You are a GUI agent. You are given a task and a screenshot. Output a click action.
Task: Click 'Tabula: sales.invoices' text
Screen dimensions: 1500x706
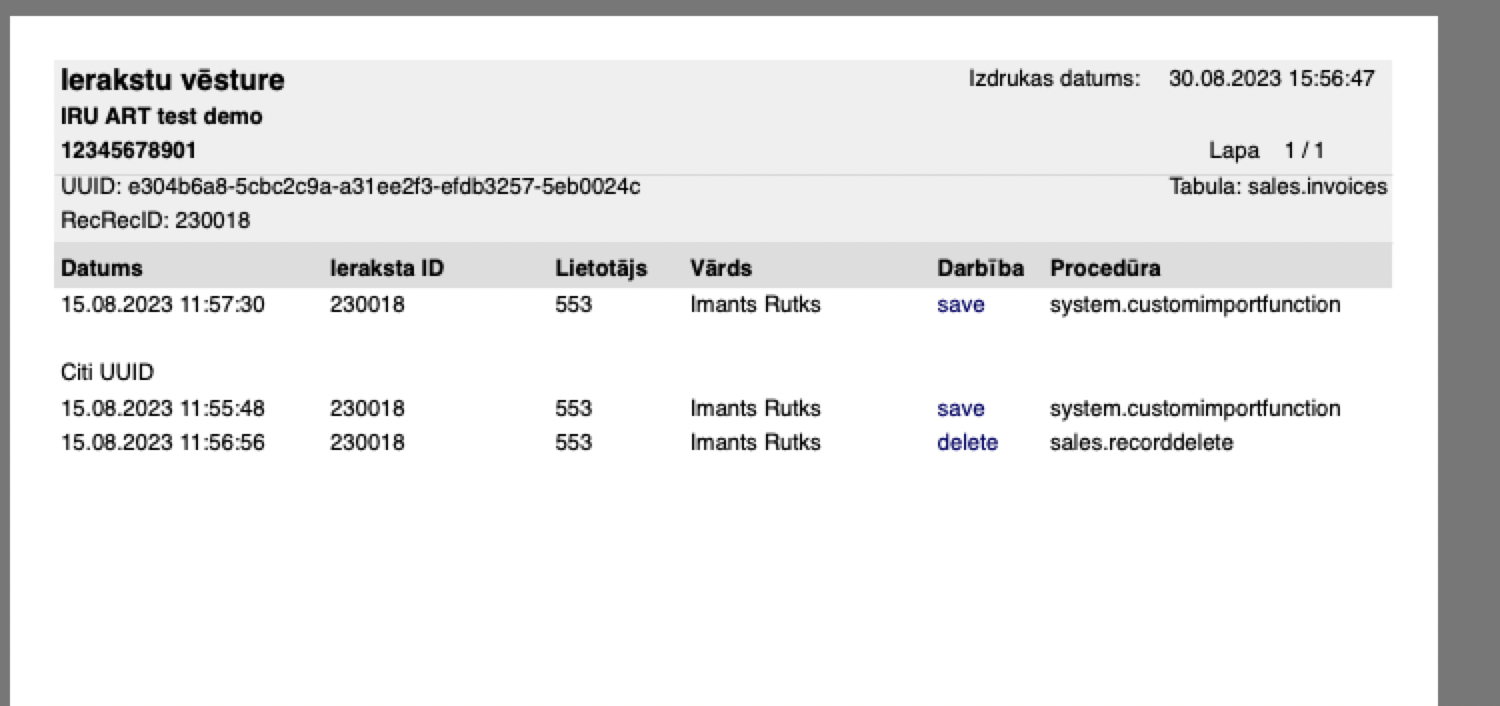(x=1279, y=186)
